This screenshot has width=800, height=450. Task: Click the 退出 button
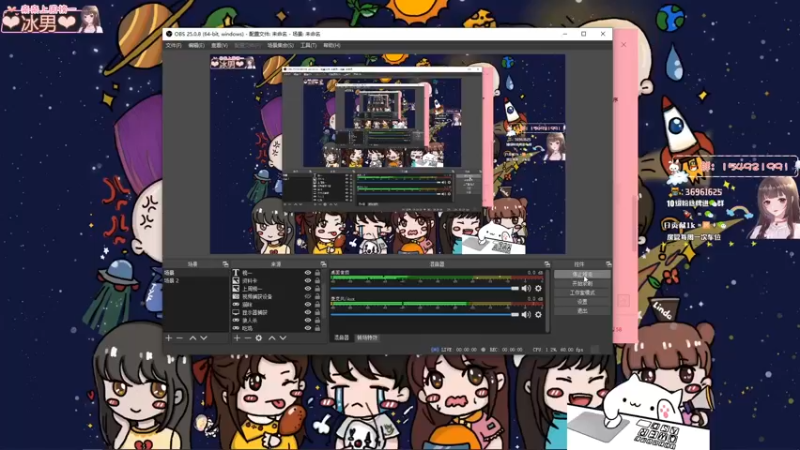(582, 311)
